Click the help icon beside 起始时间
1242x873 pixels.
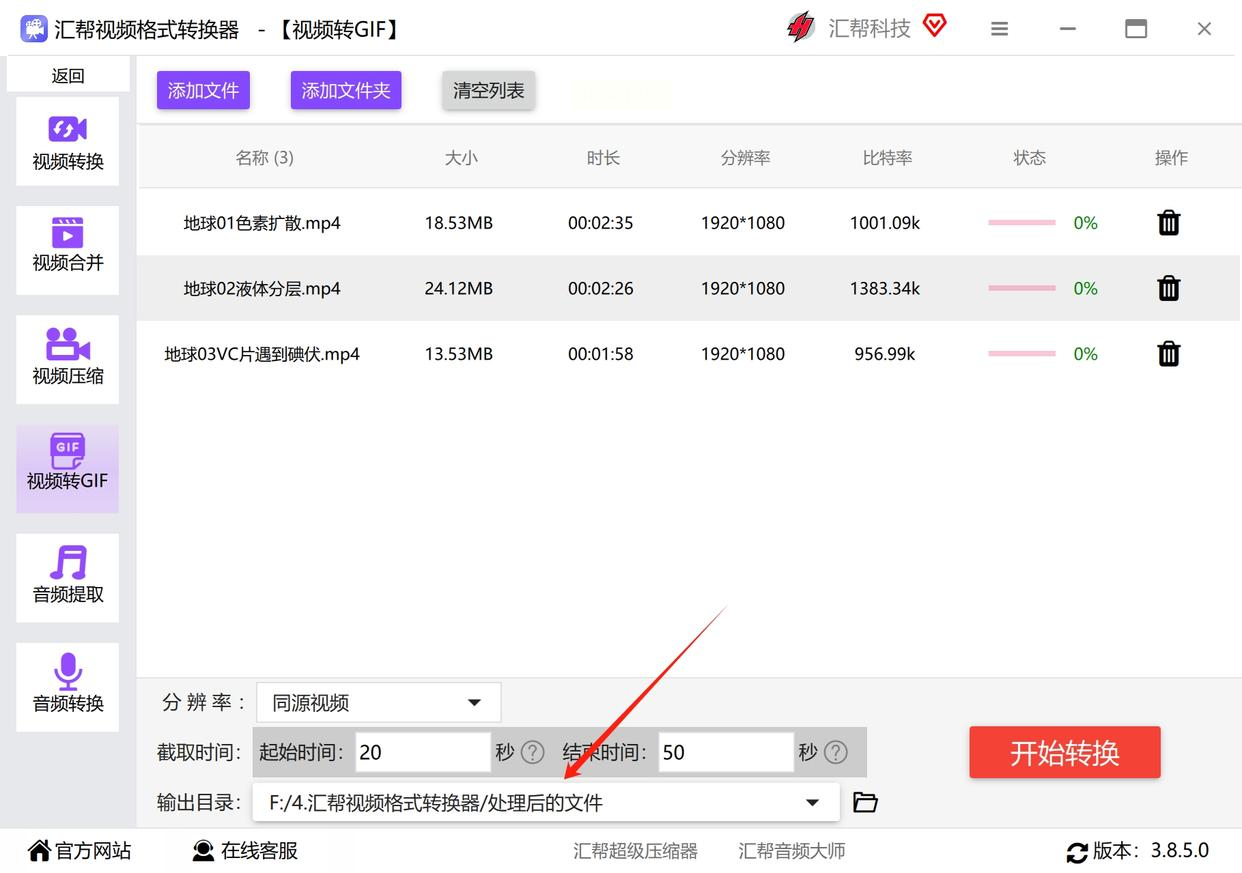click(x=533, y=752)
